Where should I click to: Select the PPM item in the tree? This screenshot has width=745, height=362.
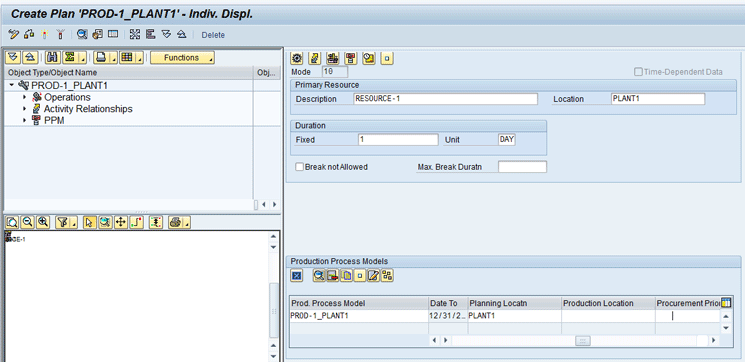pyautogui.click(x=54, y=121)
